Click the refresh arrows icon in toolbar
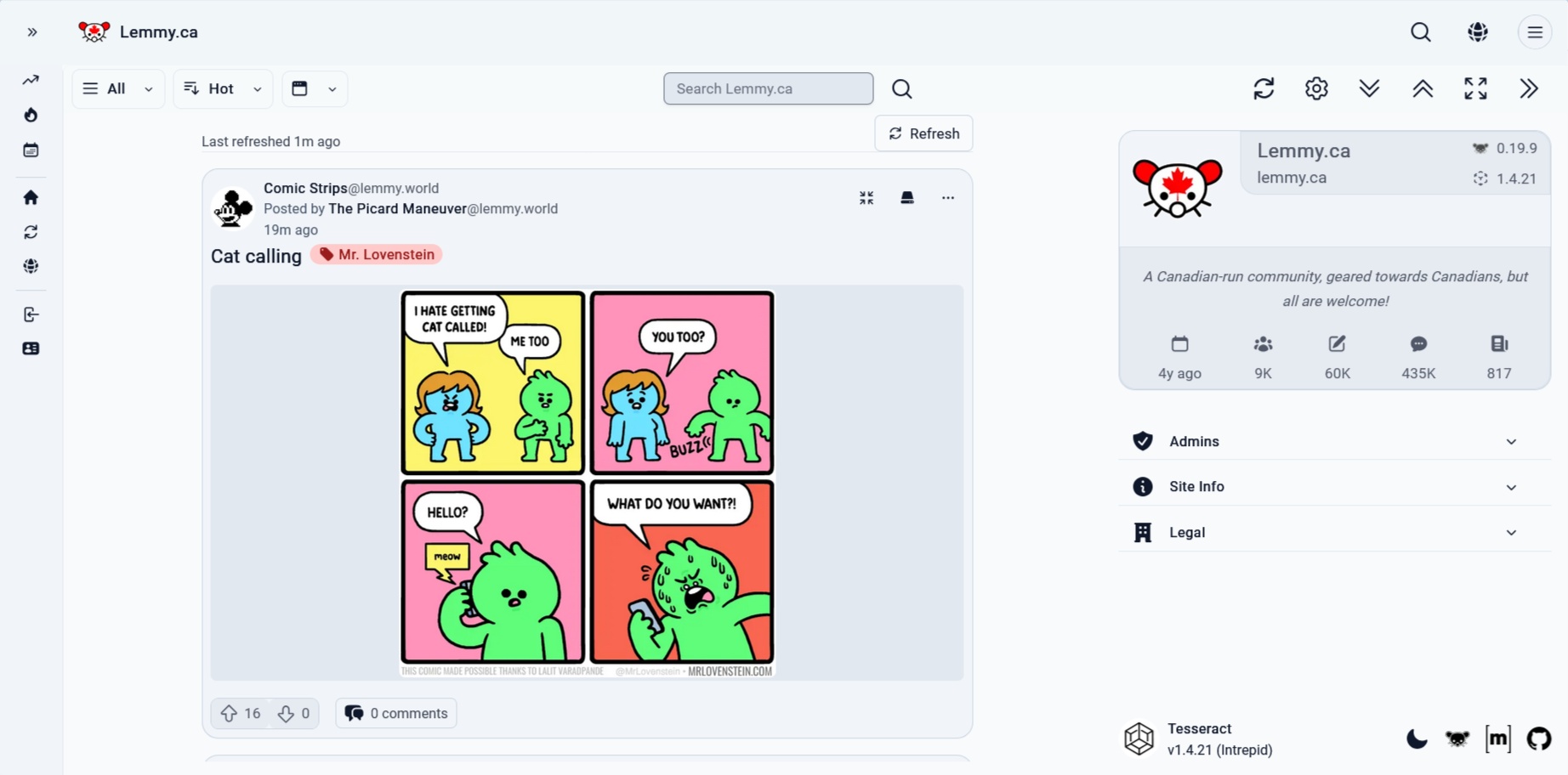The image size is (1568, 775). coord(1264,88)
